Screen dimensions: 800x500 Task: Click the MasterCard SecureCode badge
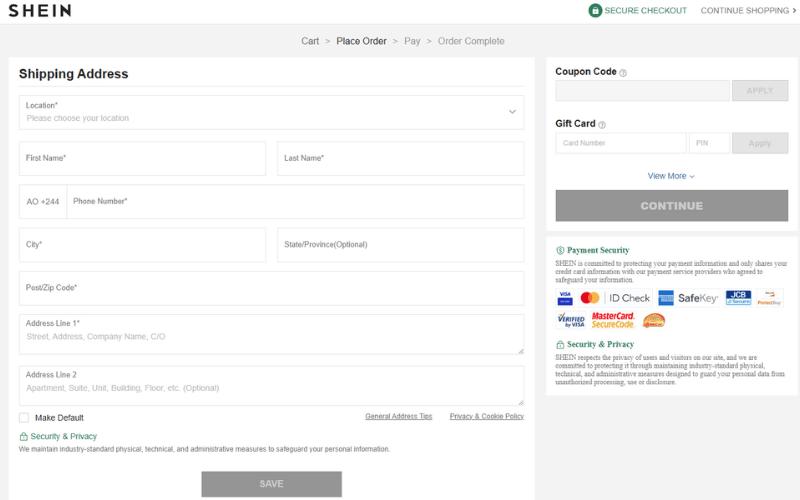613,321
